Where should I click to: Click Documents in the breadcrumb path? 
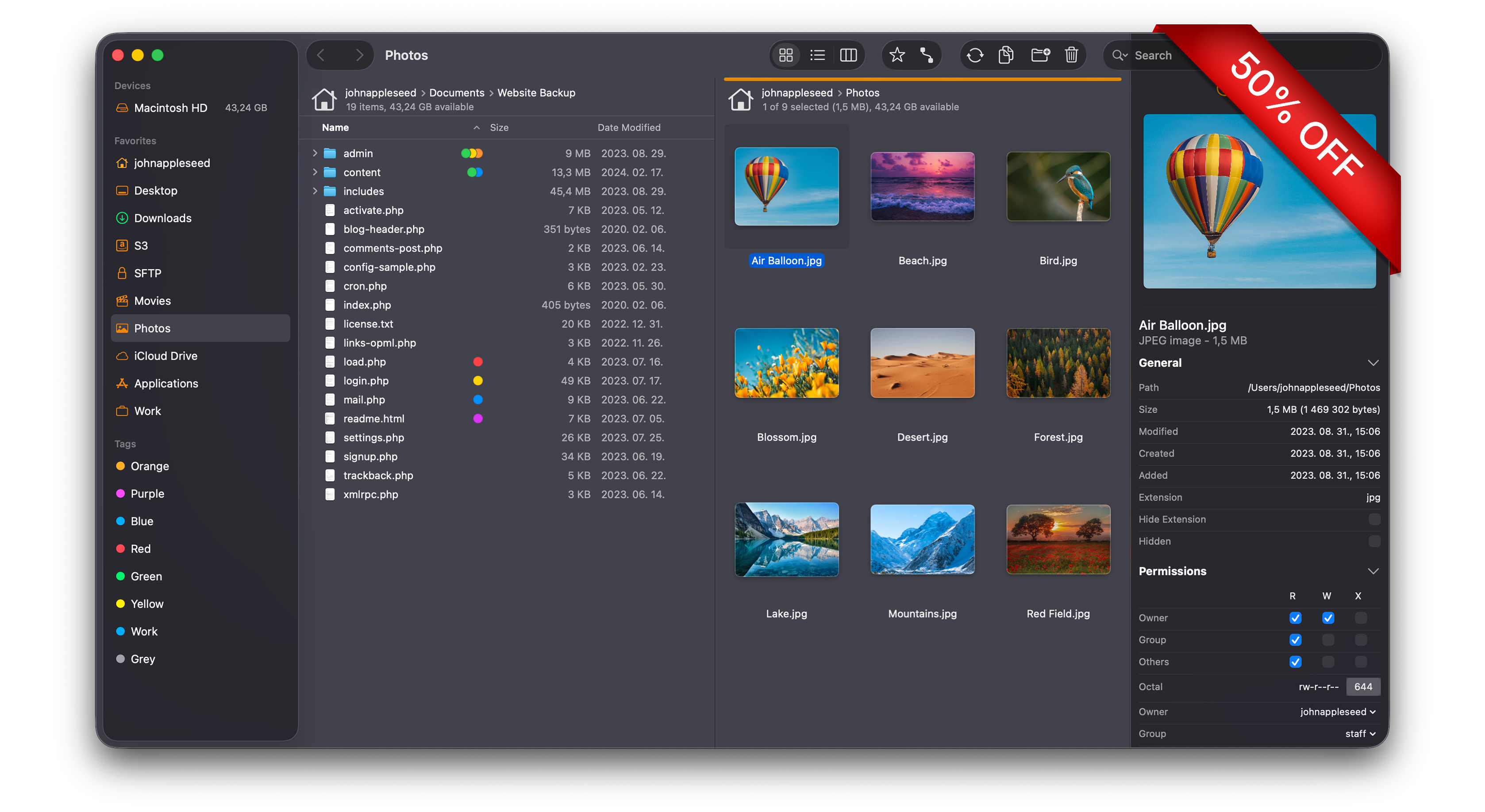(457, 93)
